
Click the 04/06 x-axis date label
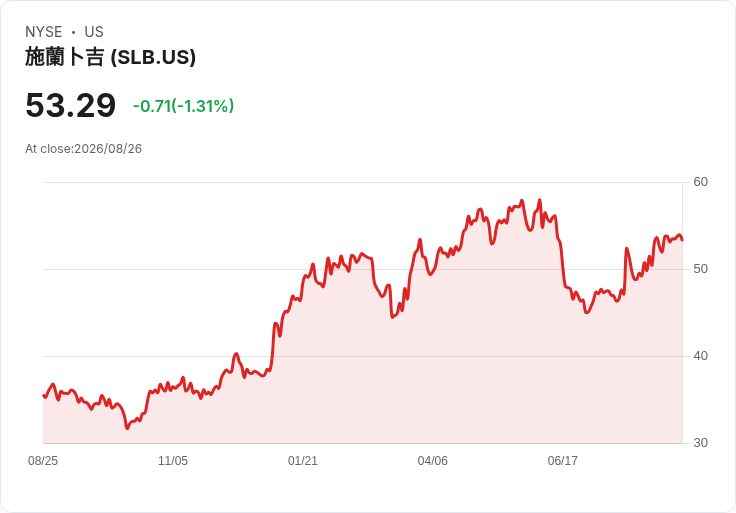click(433, 461)
